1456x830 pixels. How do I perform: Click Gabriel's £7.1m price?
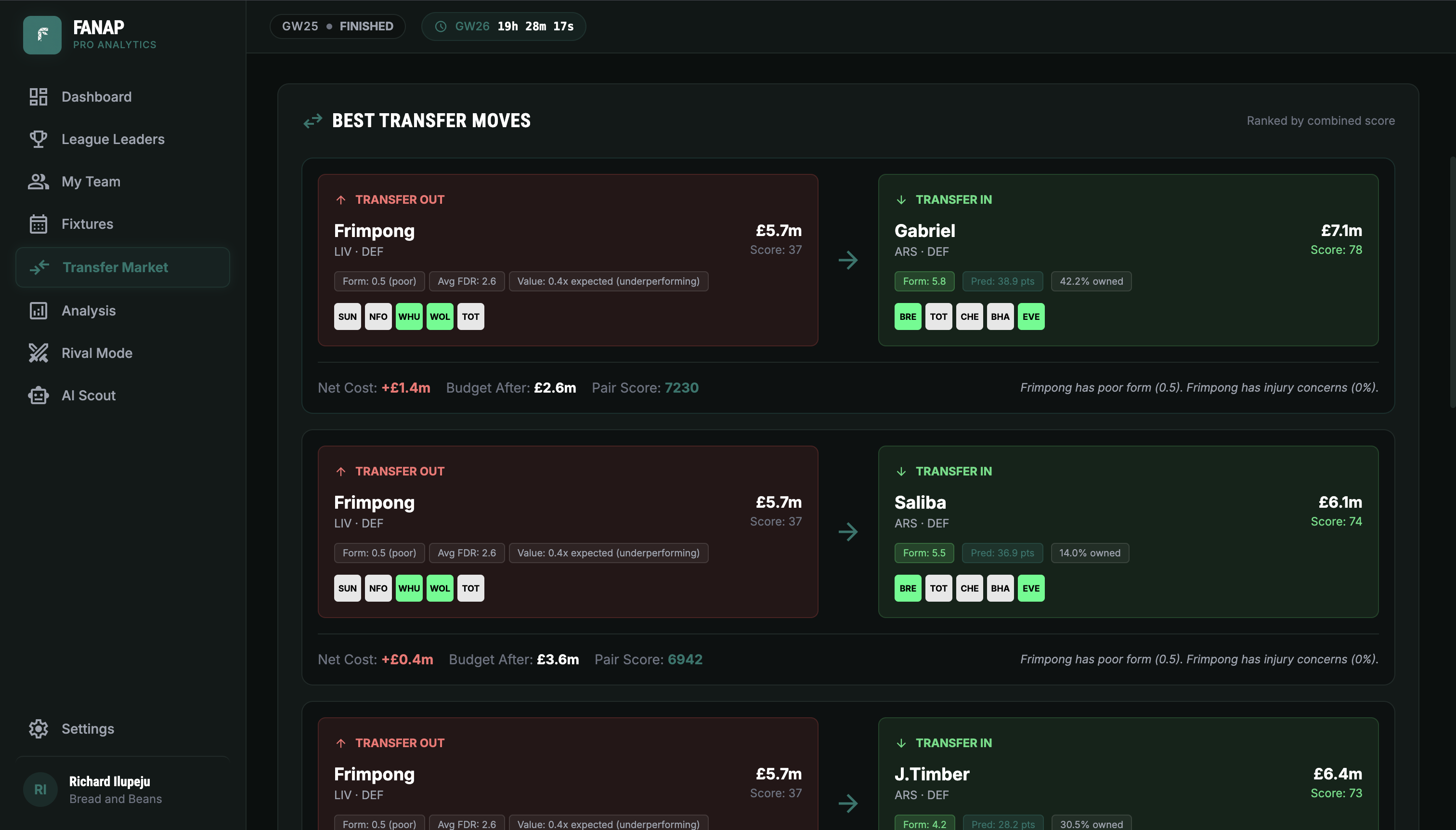click(x=1341, y=231)
